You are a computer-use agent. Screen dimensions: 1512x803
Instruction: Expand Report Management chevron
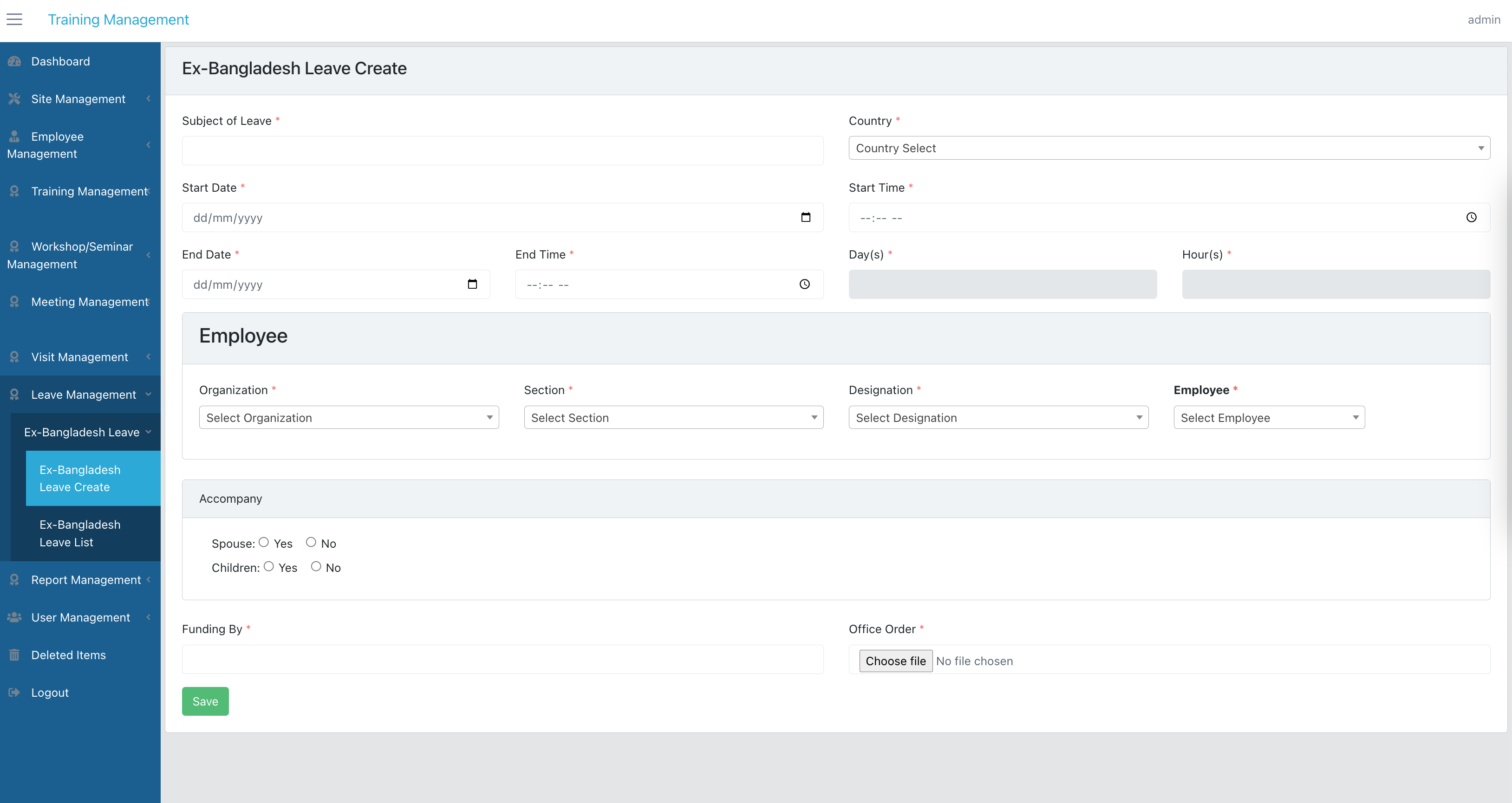click(149, 580)
